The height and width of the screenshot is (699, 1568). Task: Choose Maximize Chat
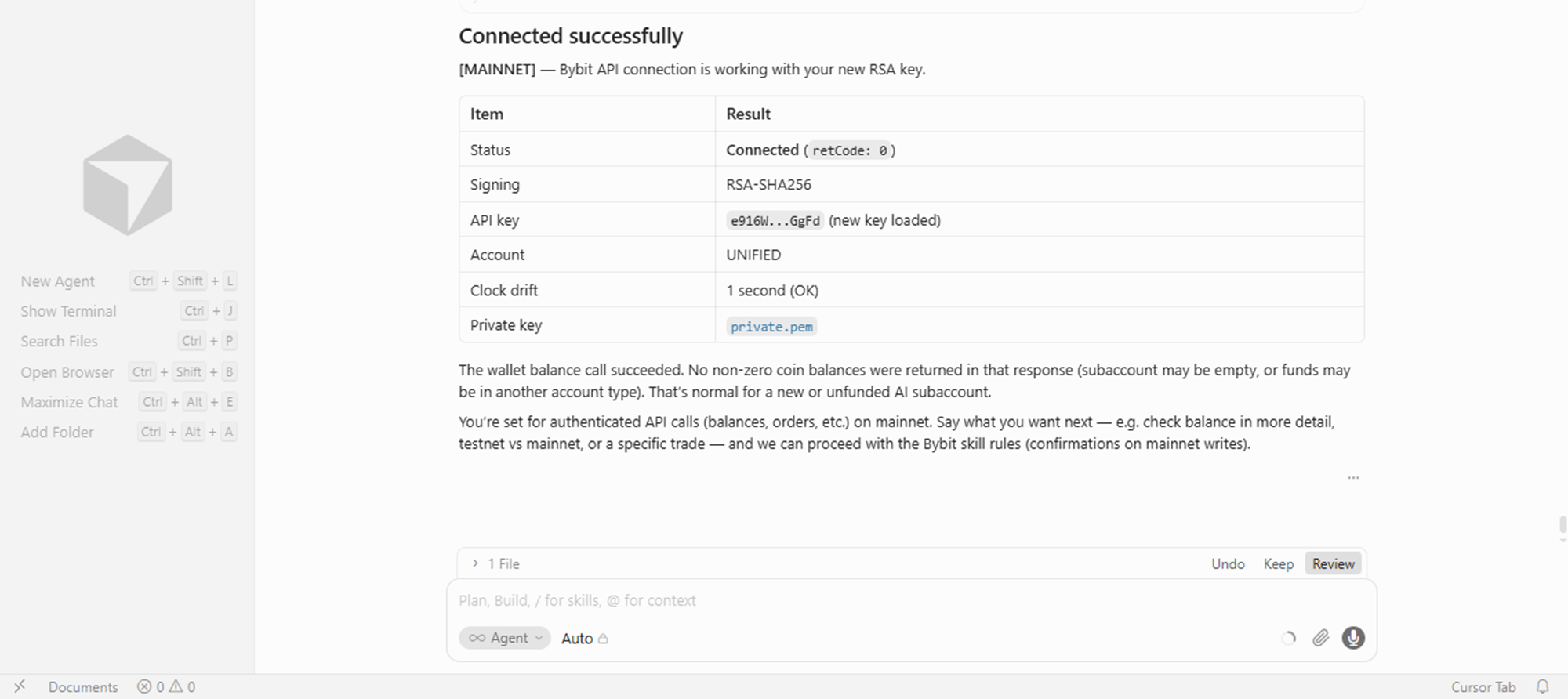(69, 402)
